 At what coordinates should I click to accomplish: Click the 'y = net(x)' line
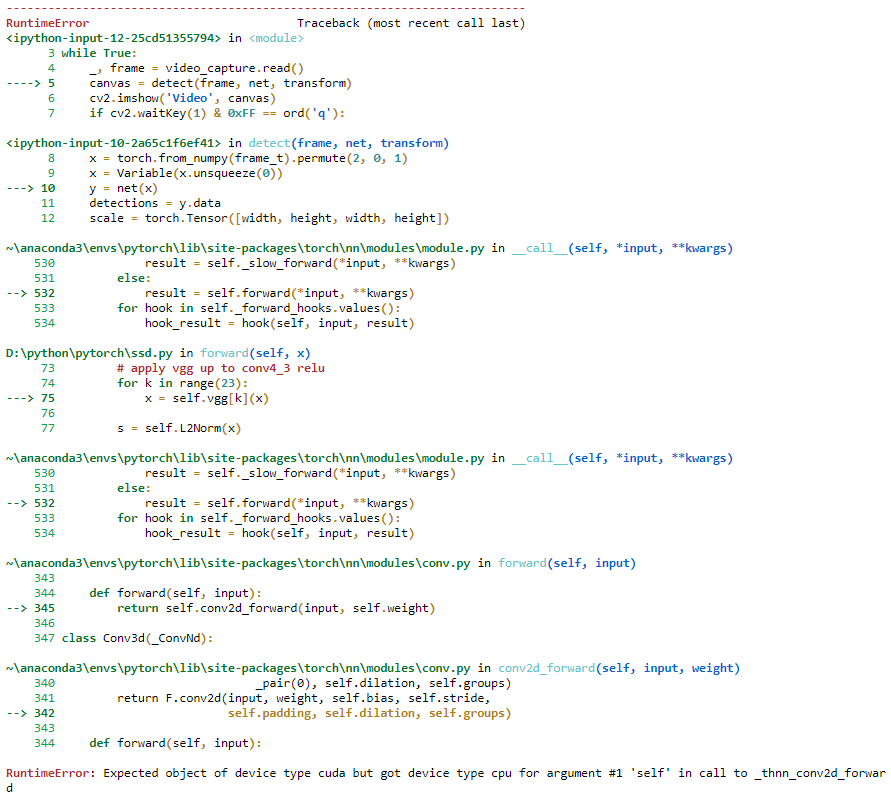[x=123, y=188]
